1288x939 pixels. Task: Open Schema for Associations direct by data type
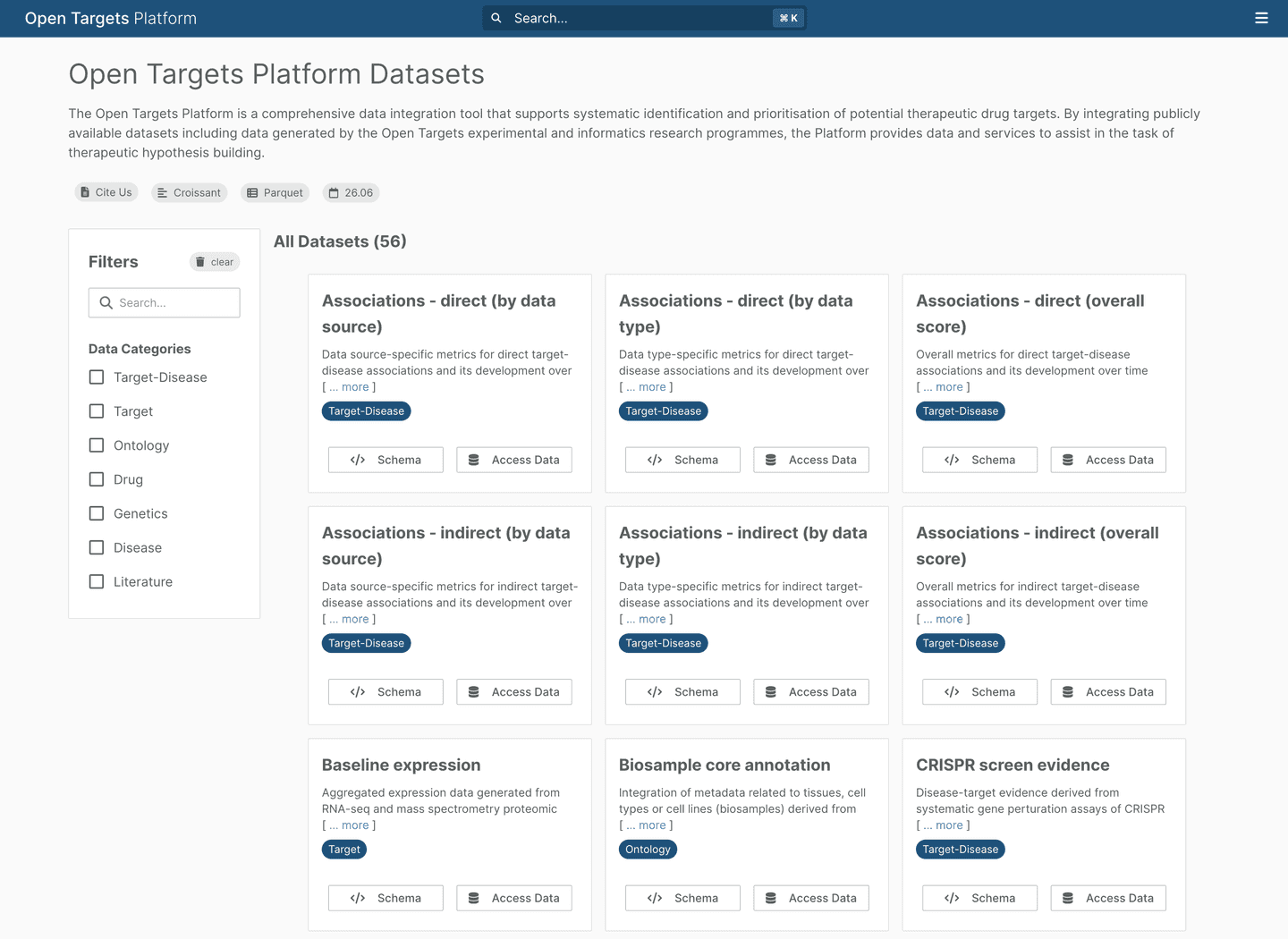[682, 460]
